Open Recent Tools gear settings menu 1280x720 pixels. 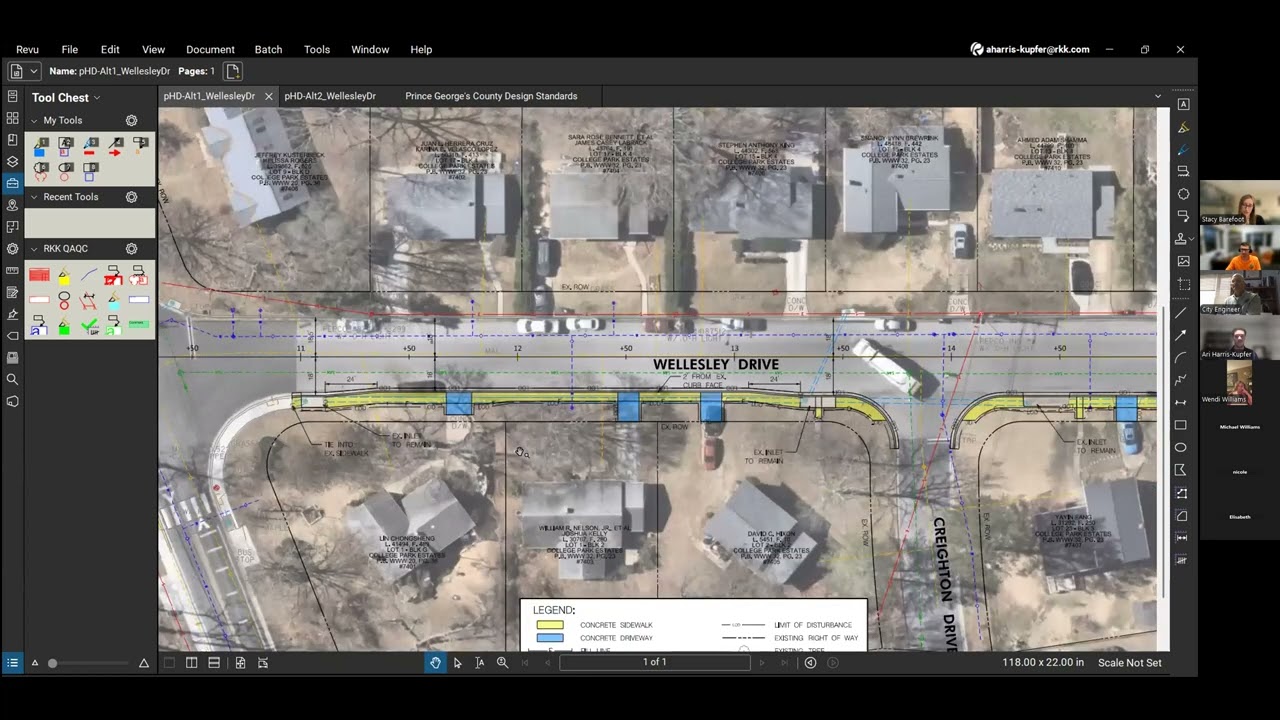pyautogui.click(x=131, y=197)
